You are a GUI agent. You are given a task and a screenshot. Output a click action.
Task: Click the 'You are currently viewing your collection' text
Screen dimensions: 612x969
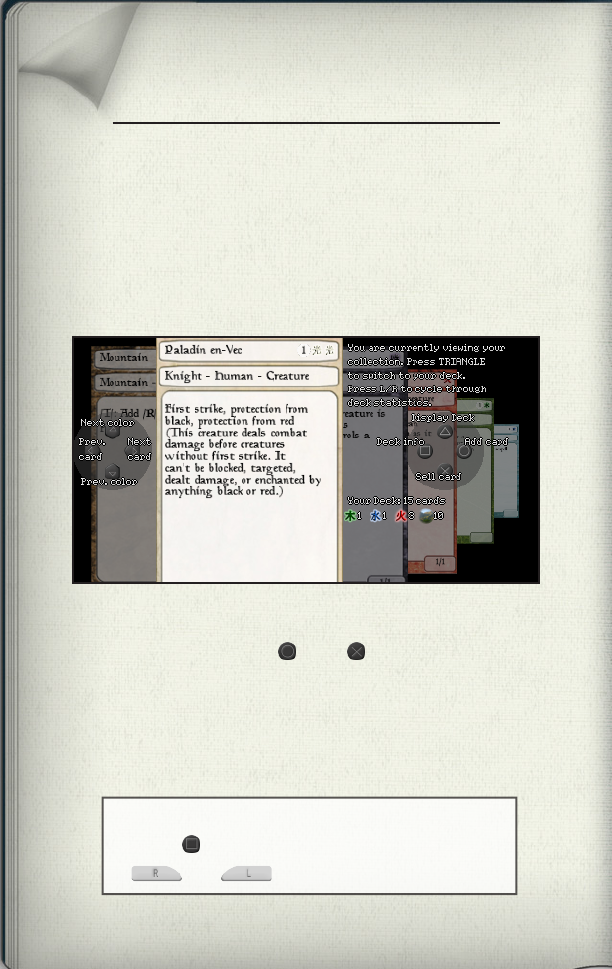click(x=425, y=355)
